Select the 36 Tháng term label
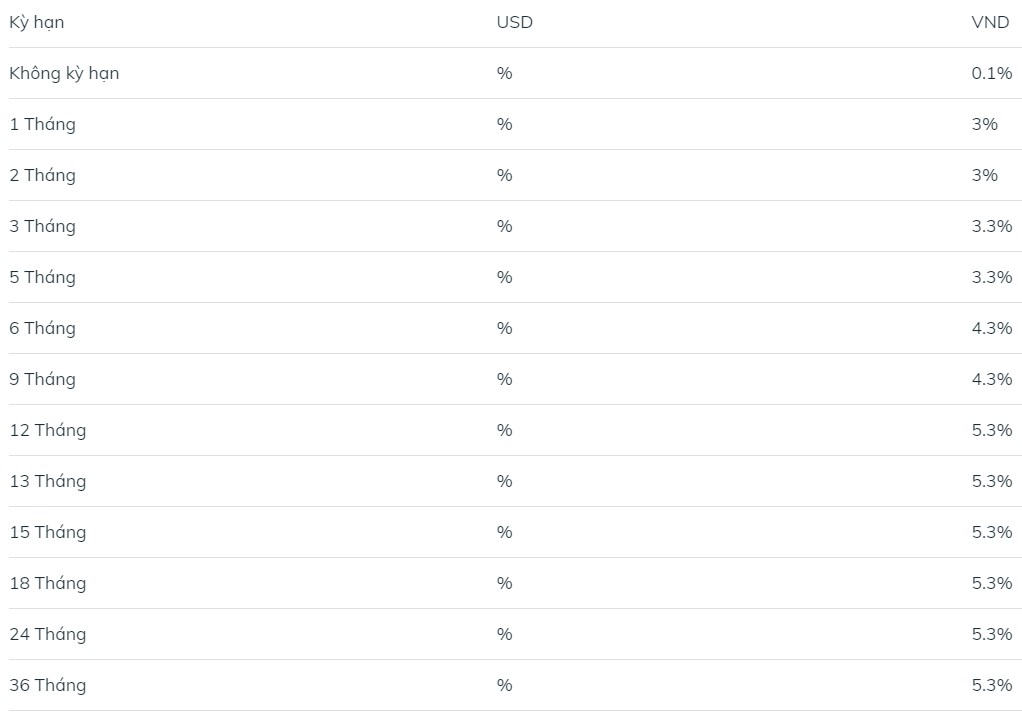This screenshot has height=722, width=1022. point(48,685)
